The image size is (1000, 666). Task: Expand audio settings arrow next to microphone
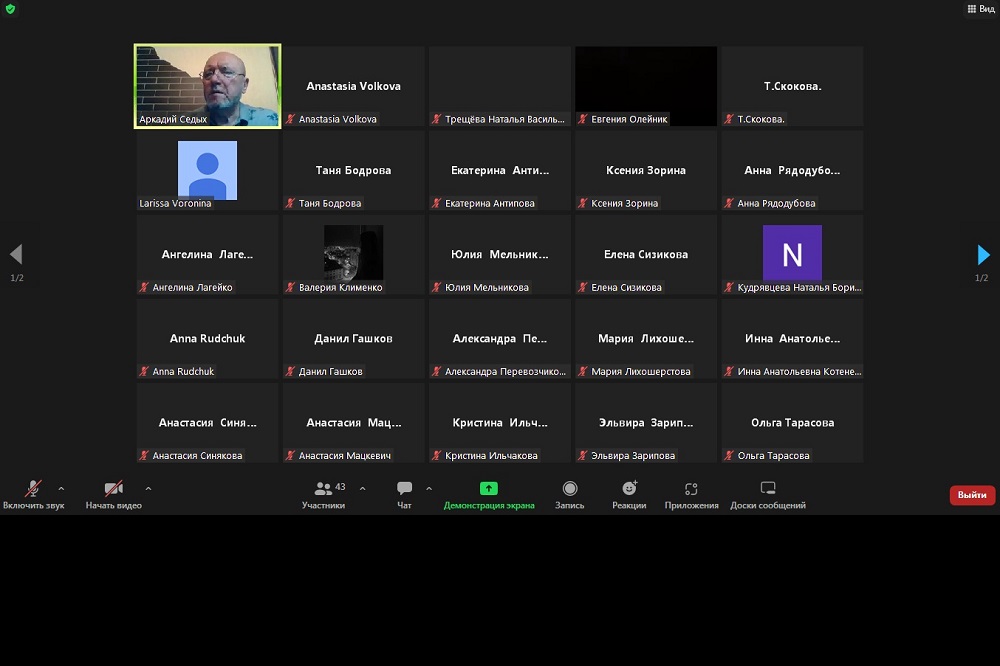coord(61,489)
